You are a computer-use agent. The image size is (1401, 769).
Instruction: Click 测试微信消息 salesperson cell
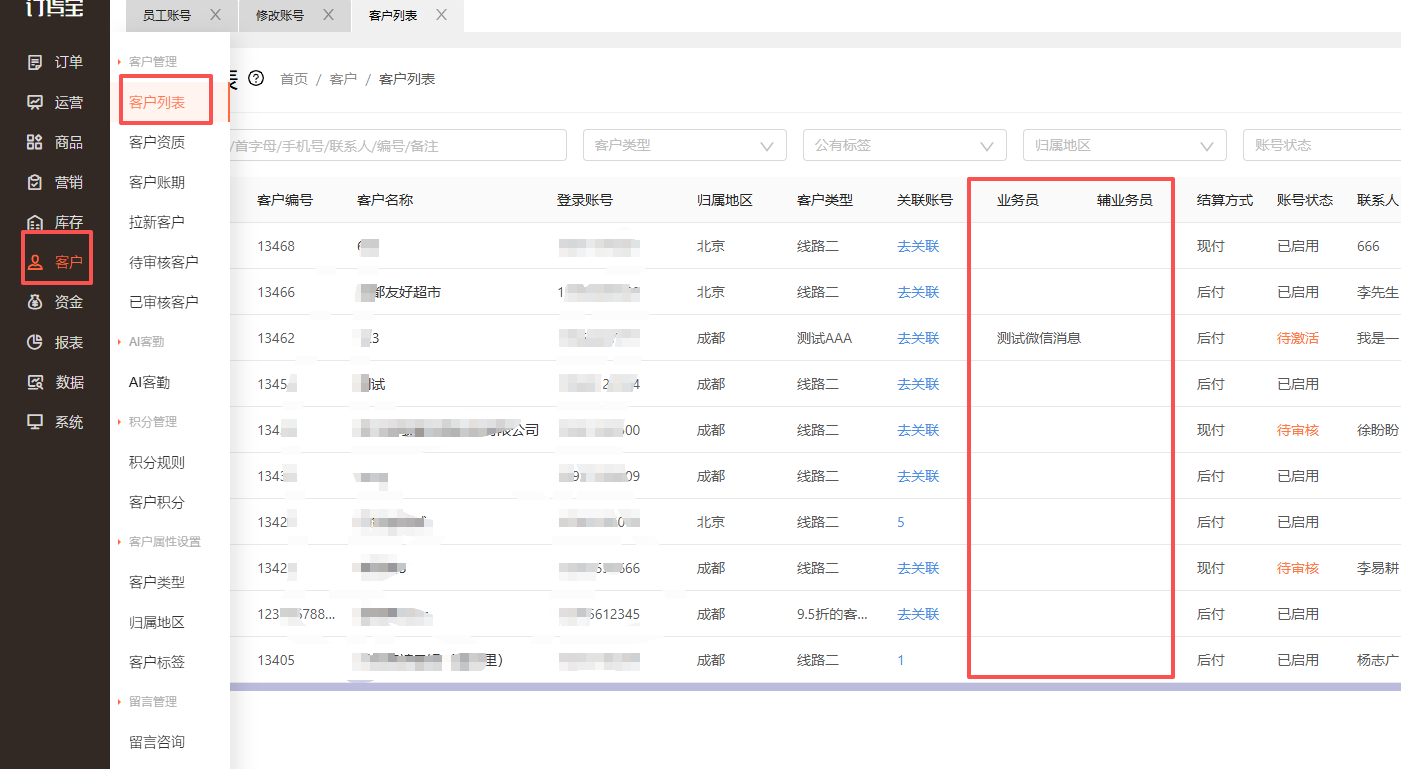coord(1039,338)
